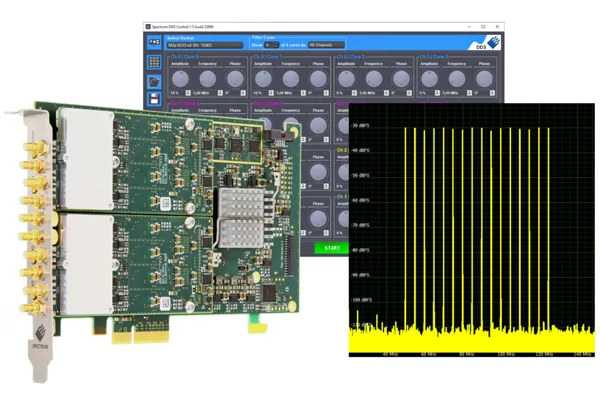Image resolution: width=600 pixels, height=400 pixels.
Task: Open the core grid view icon
Action: pos(155,63)
